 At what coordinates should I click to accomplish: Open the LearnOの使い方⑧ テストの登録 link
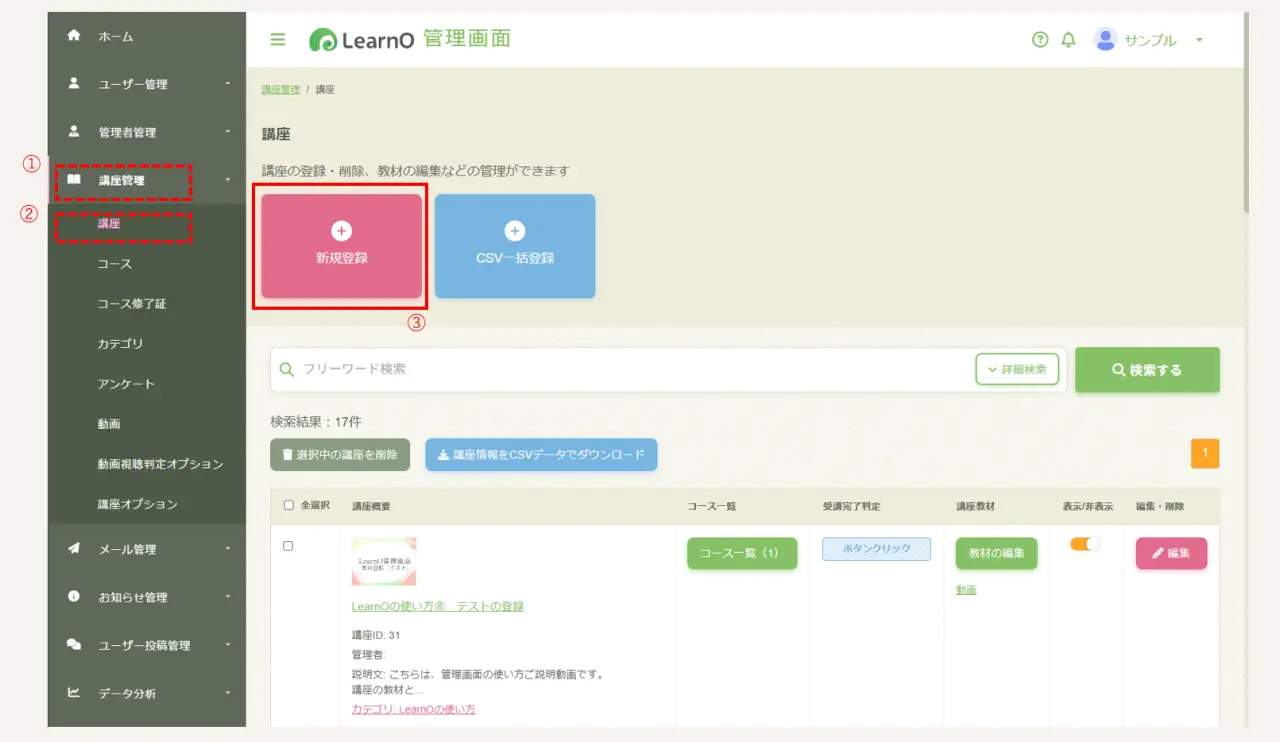click(437, 606)
